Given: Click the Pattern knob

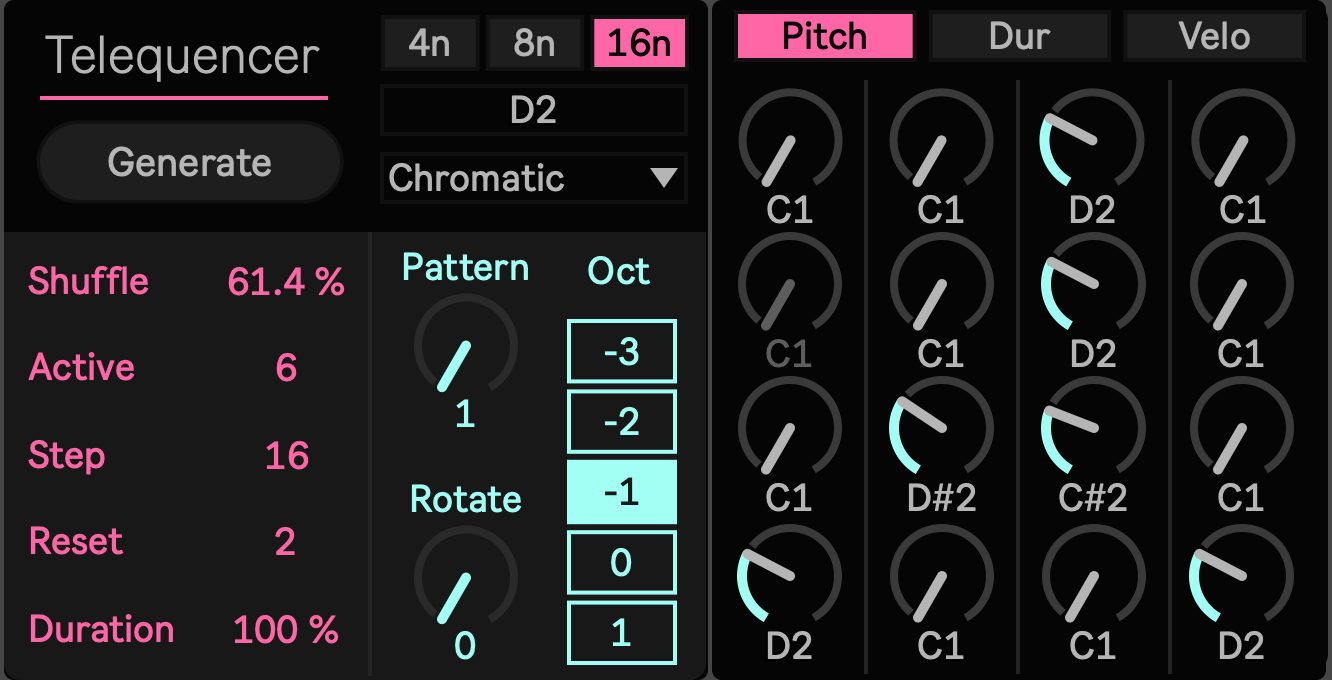Looking at the screenshot, I should (465, 346).
